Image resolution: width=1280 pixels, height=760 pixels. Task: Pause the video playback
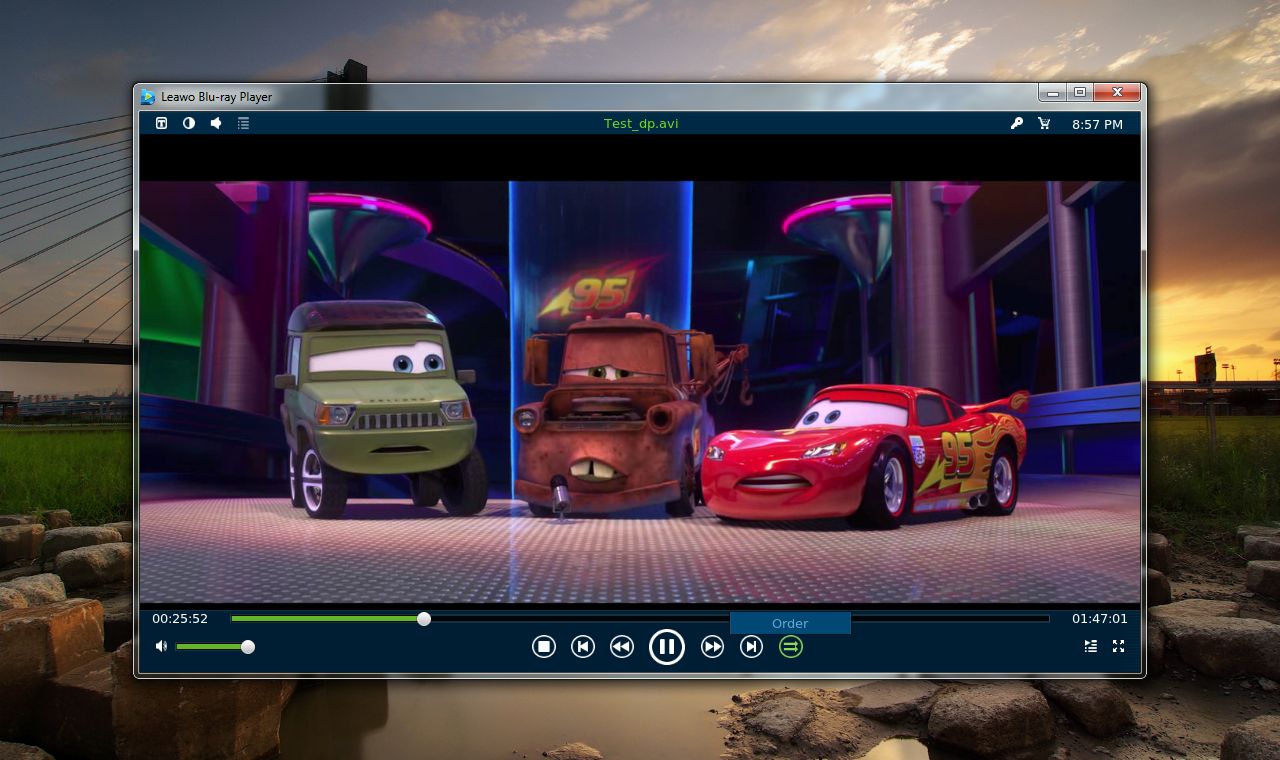pyautogui.click(x=667, y=647)
